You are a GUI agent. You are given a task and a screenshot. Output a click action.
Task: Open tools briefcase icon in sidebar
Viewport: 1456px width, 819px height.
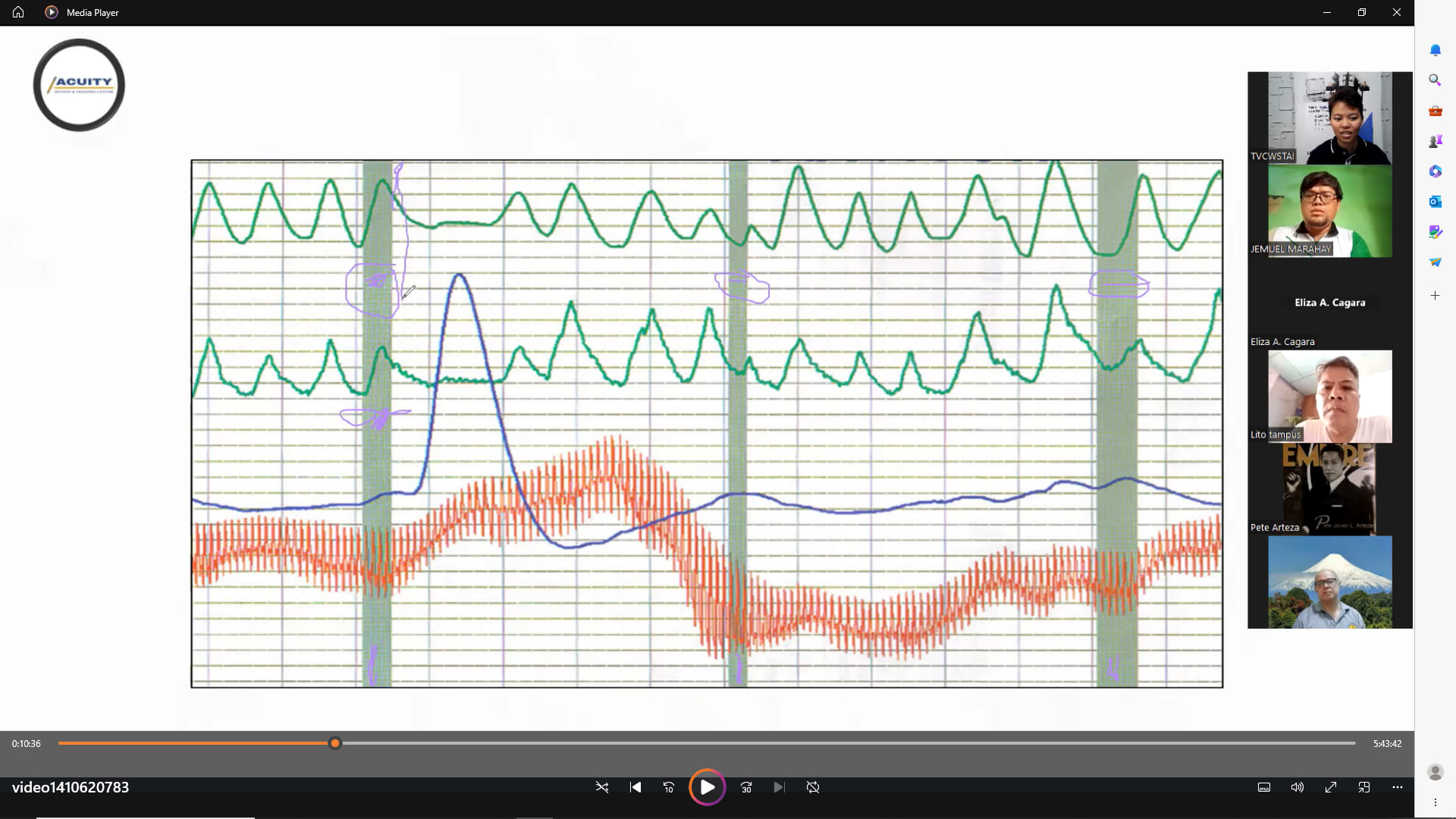click(x=1435, y=111)
